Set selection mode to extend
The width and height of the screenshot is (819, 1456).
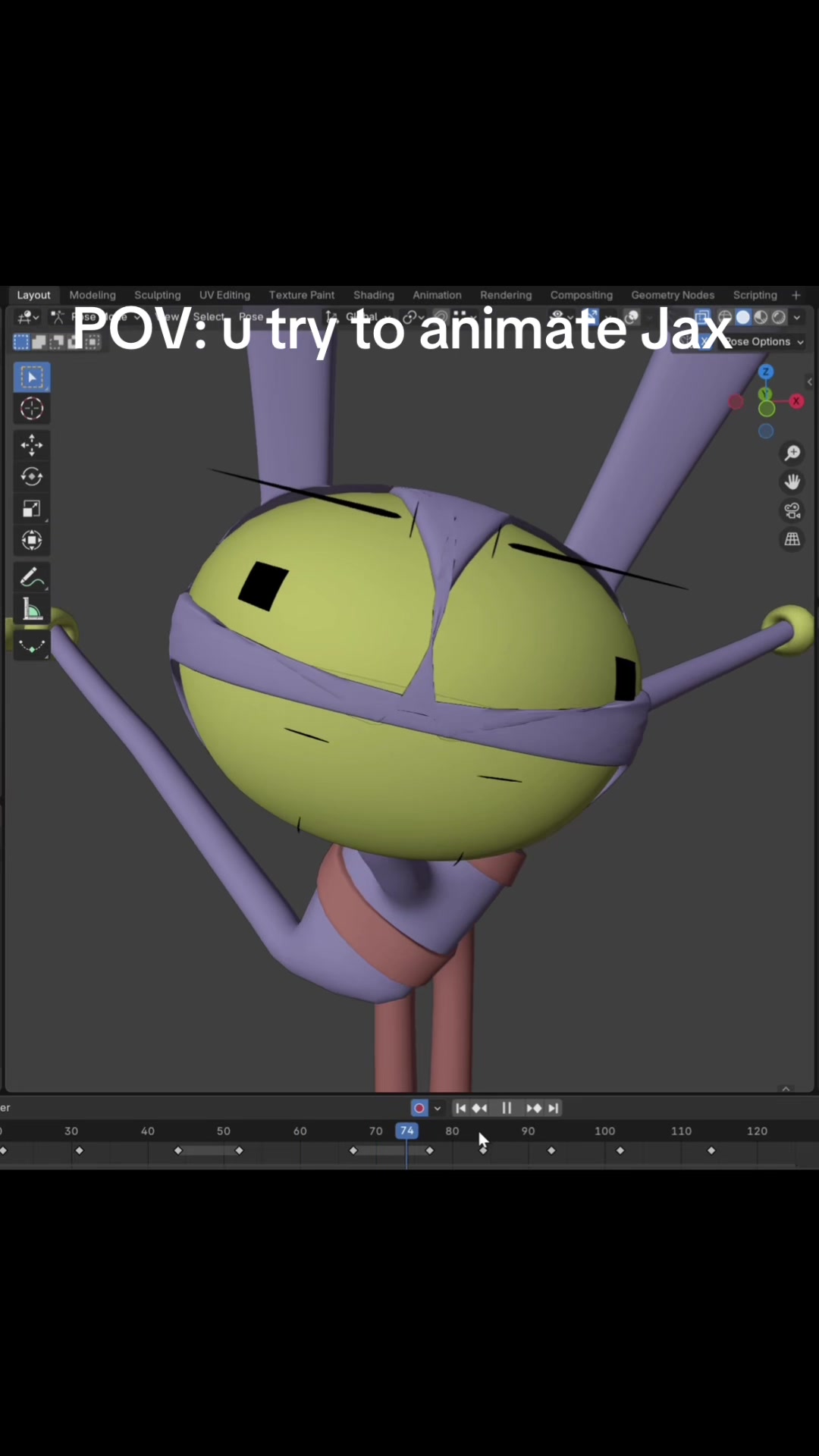[39, 342]
